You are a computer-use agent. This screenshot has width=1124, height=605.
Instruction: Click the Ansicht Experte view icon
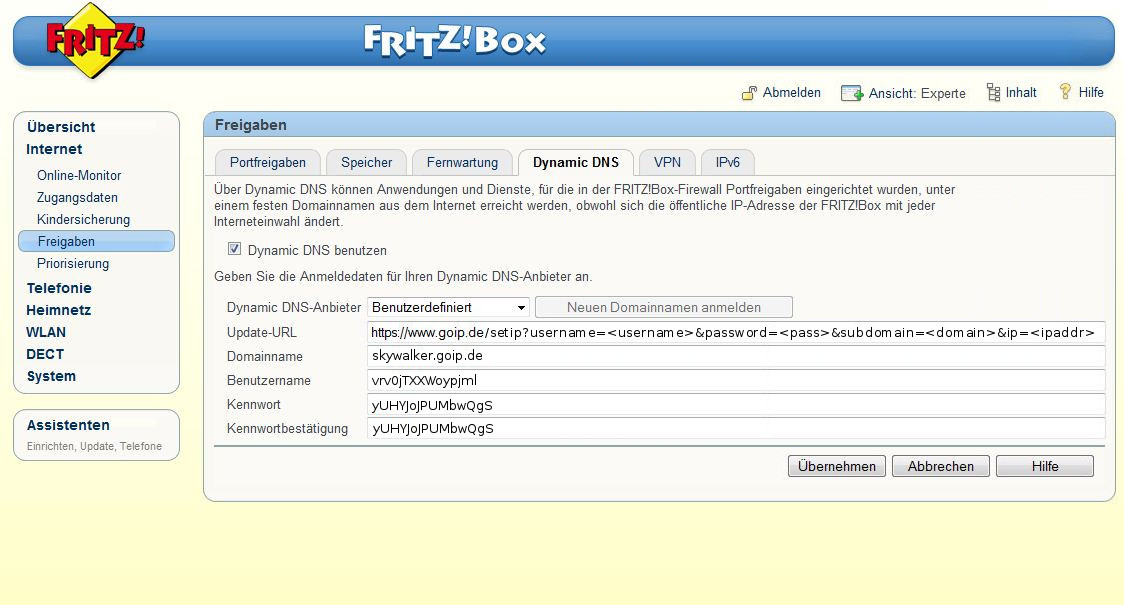[852, 93]
